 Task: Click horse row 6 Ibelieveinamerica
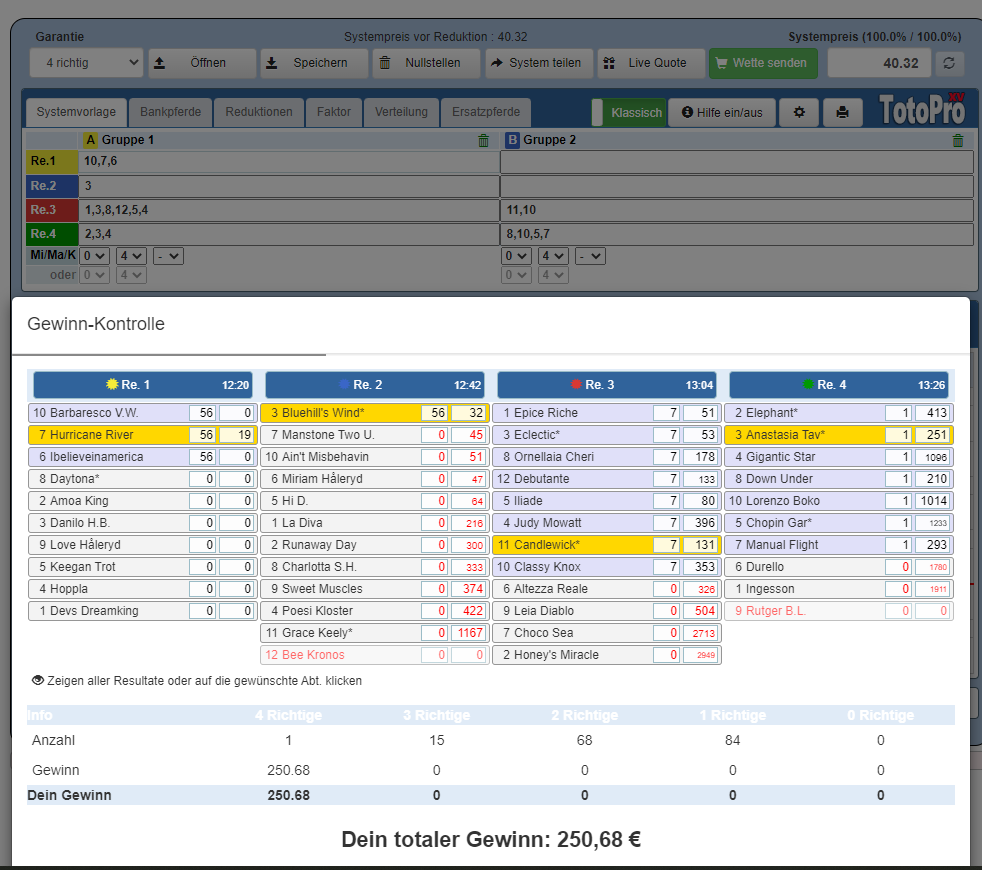click(143, 457)
